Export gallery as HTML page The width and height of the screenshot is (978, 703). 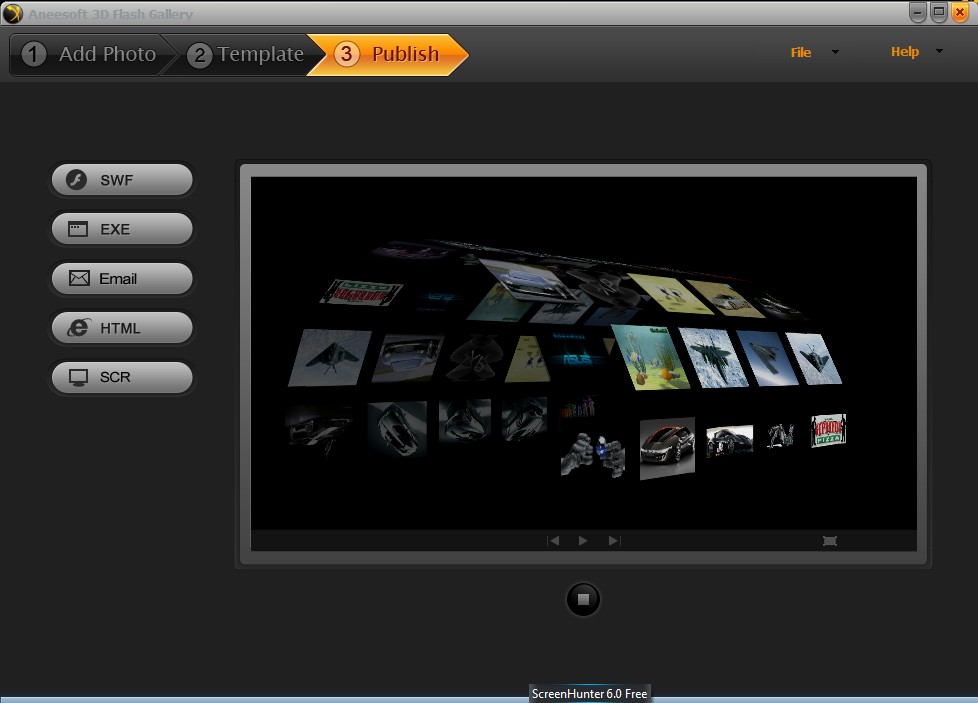[122, 327]
